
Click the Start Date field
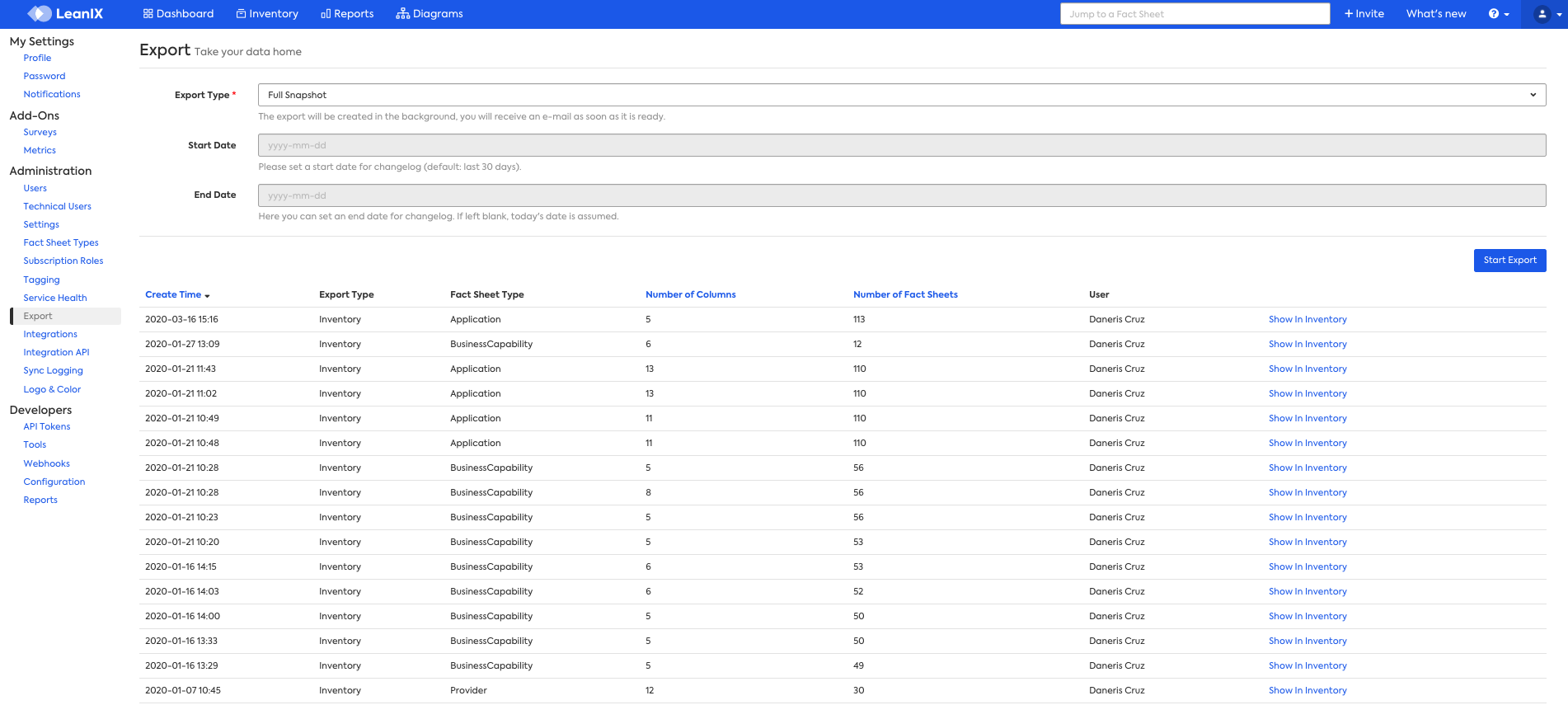coord(902,145)
